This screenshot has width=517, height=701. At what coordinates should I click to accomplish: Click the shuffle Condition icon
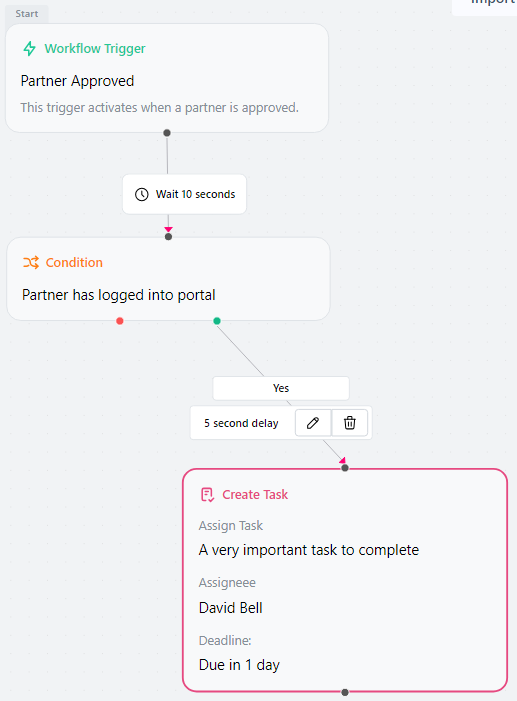[31, 262]
